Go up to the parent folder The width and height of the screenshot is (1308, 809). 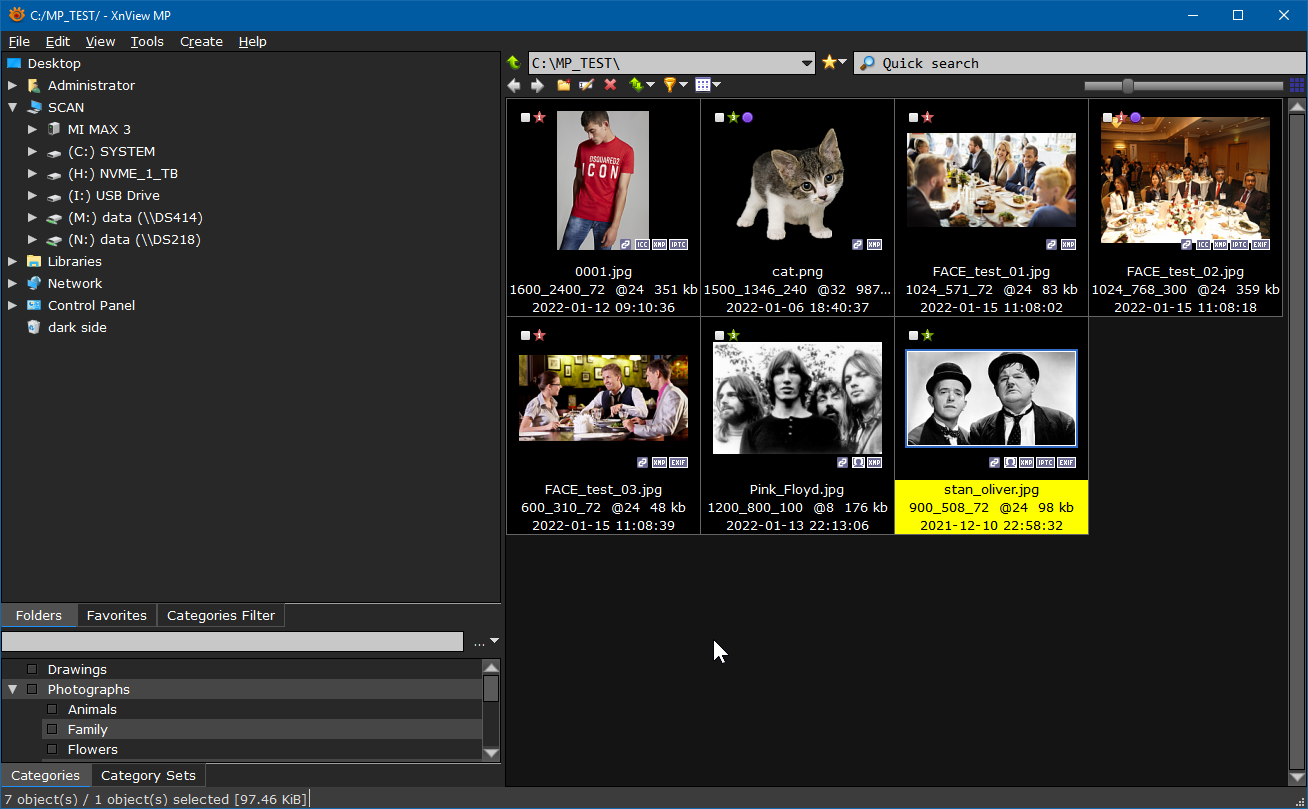pos(514,63)
